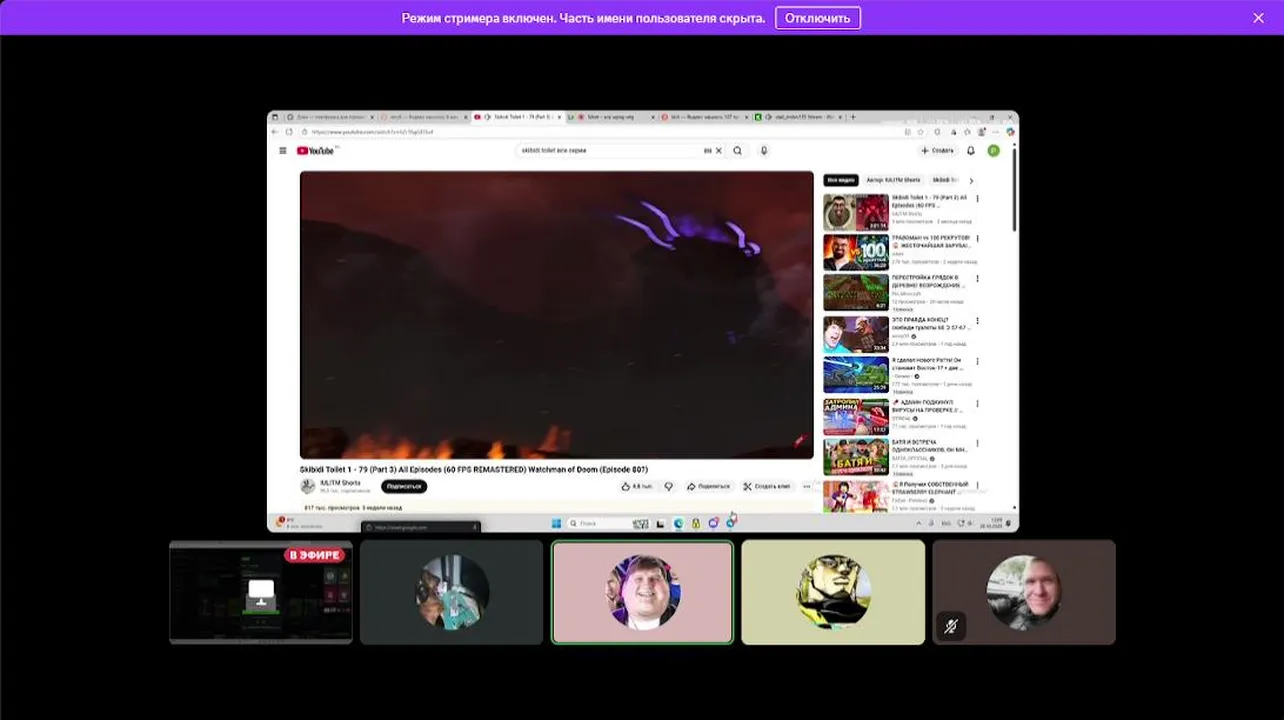Open YouTube notifications bell

click(970, 151)
